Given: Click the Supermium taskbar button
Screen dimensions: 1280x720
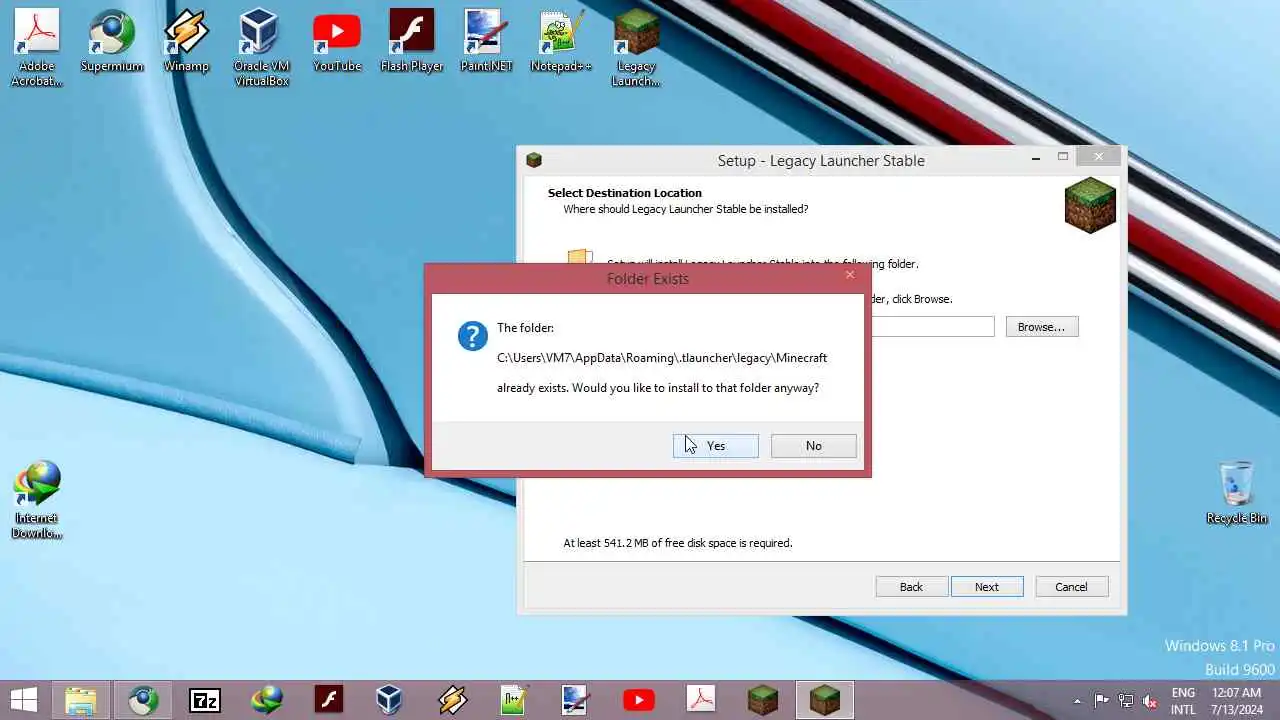Looking at the screenshot, I should coord(143,700).
